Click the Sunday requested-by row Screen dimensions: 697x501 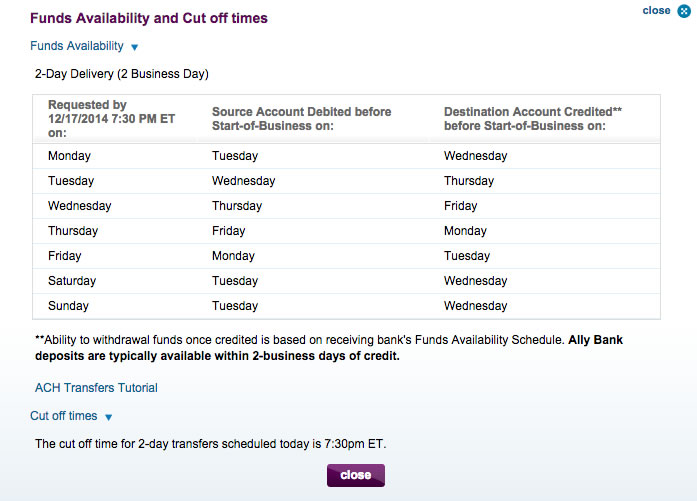pyautogui.click(x=346, y=306)
